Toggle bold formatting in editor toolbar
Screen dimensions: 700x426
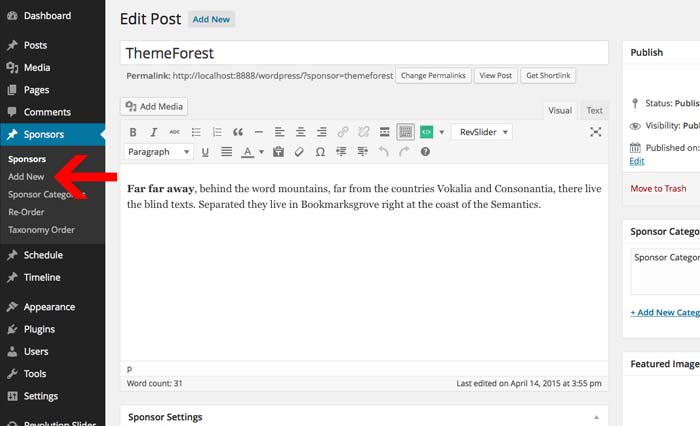click(x=133, y=132)
